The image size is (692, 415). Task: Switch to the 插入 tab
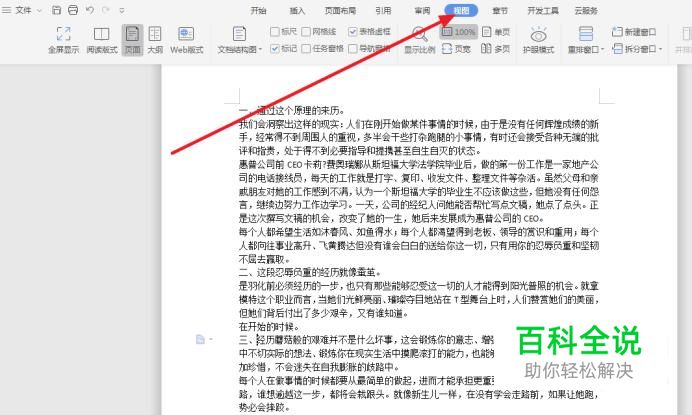[297, 11]
